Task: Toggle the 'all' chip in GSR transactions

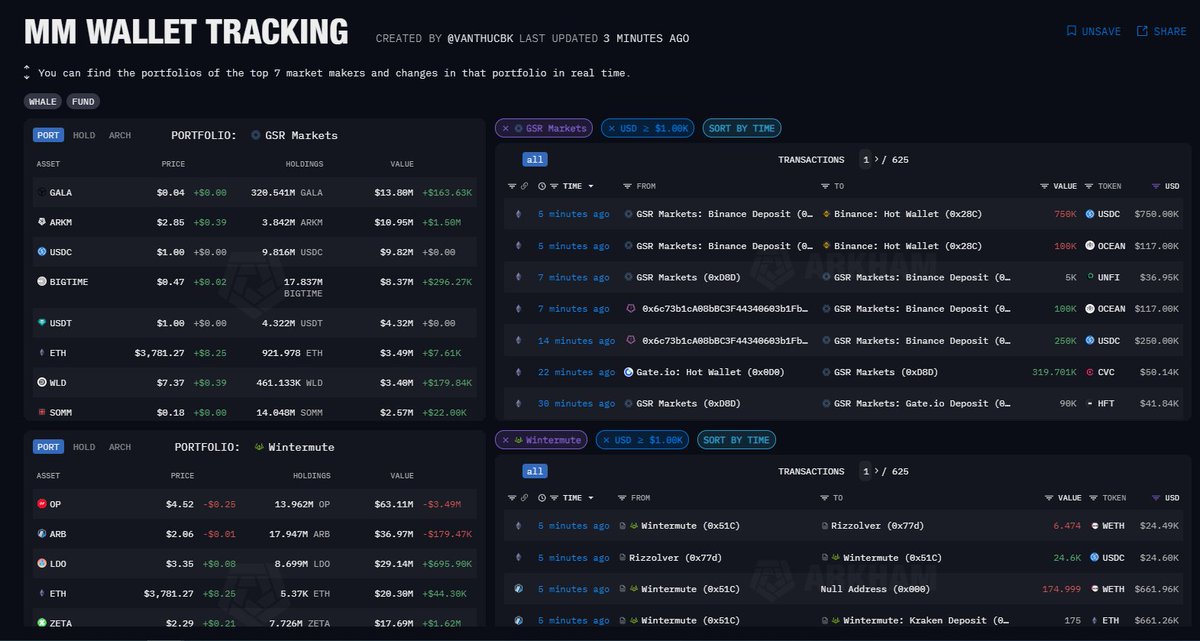Action: click(x=535, y=159)
